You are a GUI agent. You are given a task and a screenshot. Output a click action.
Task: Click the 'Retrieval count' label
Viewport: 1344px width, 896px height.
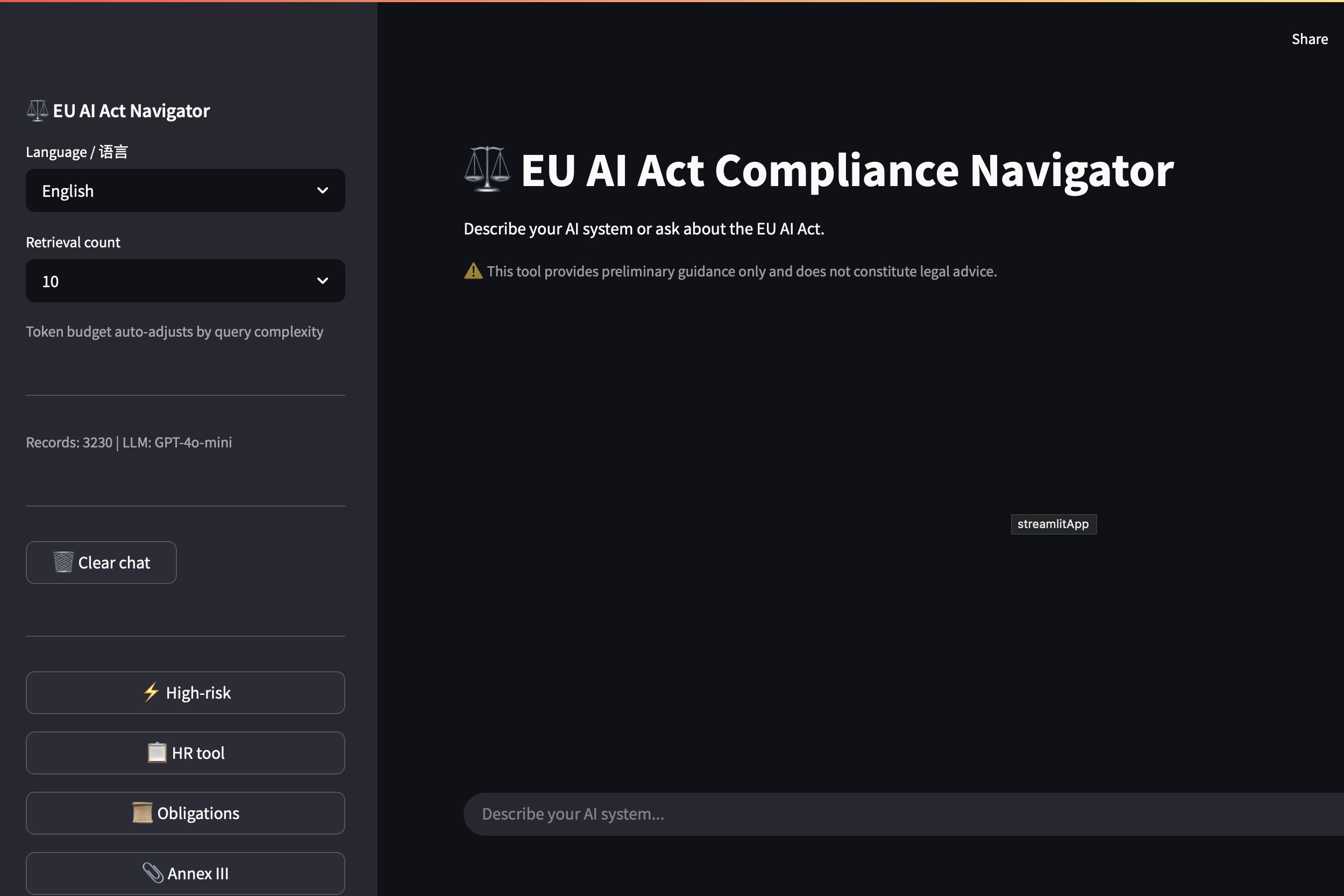coord(73,242)
